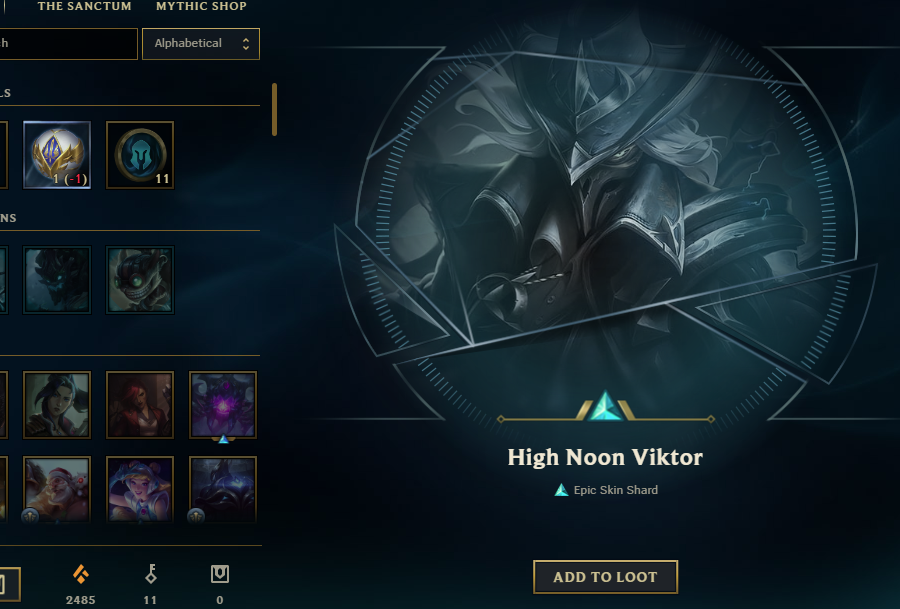Screen dimensions: 900x609
Task: Click the Hextech key icon
Action: coord(150,573)
